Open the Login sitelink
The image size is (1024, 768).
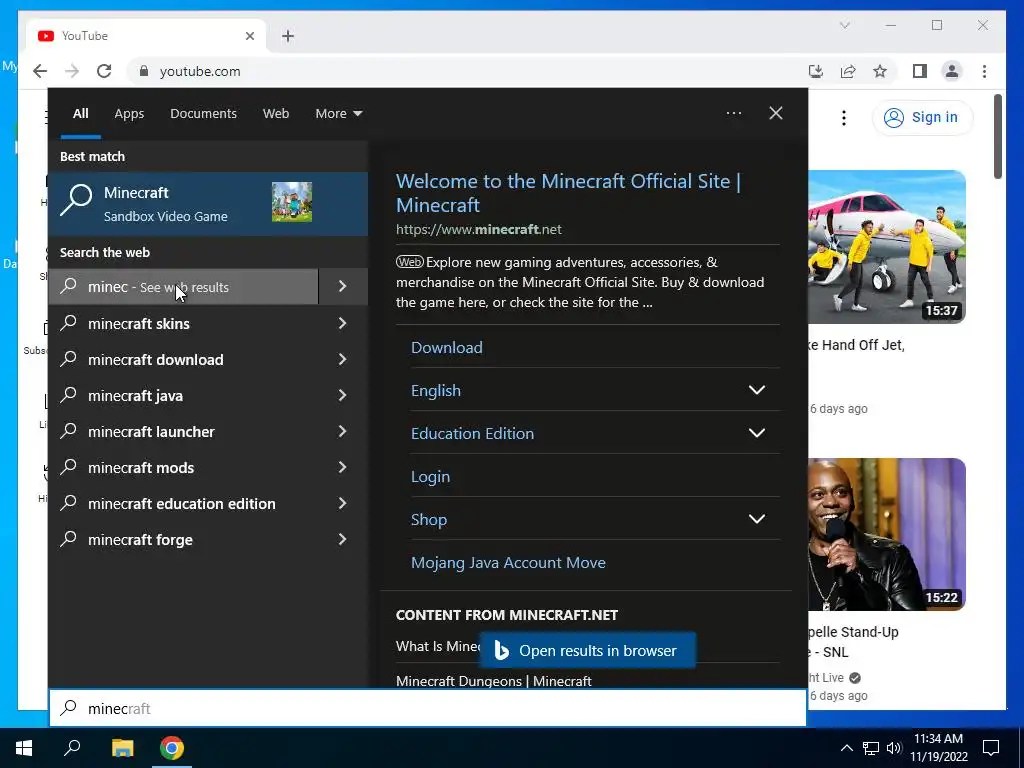pos(430,477)
